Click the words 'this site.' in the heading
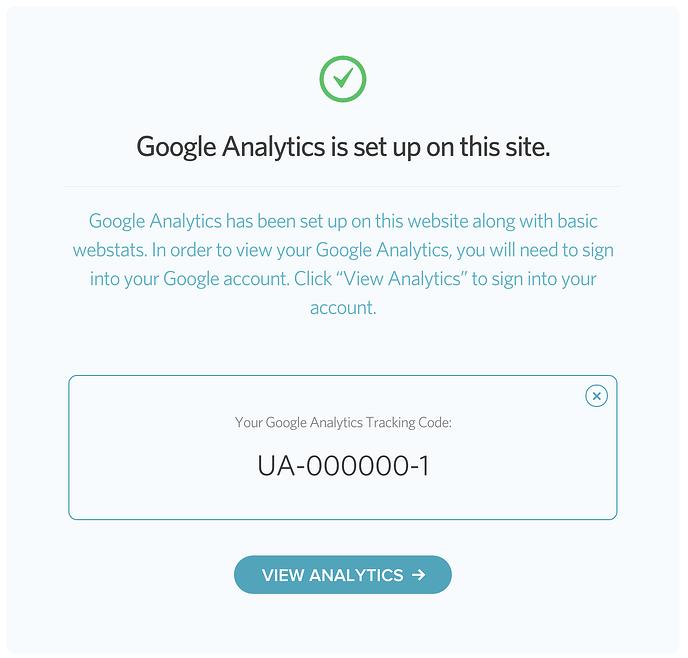This screenshot has width=688, height=658. tap(505, 147)
